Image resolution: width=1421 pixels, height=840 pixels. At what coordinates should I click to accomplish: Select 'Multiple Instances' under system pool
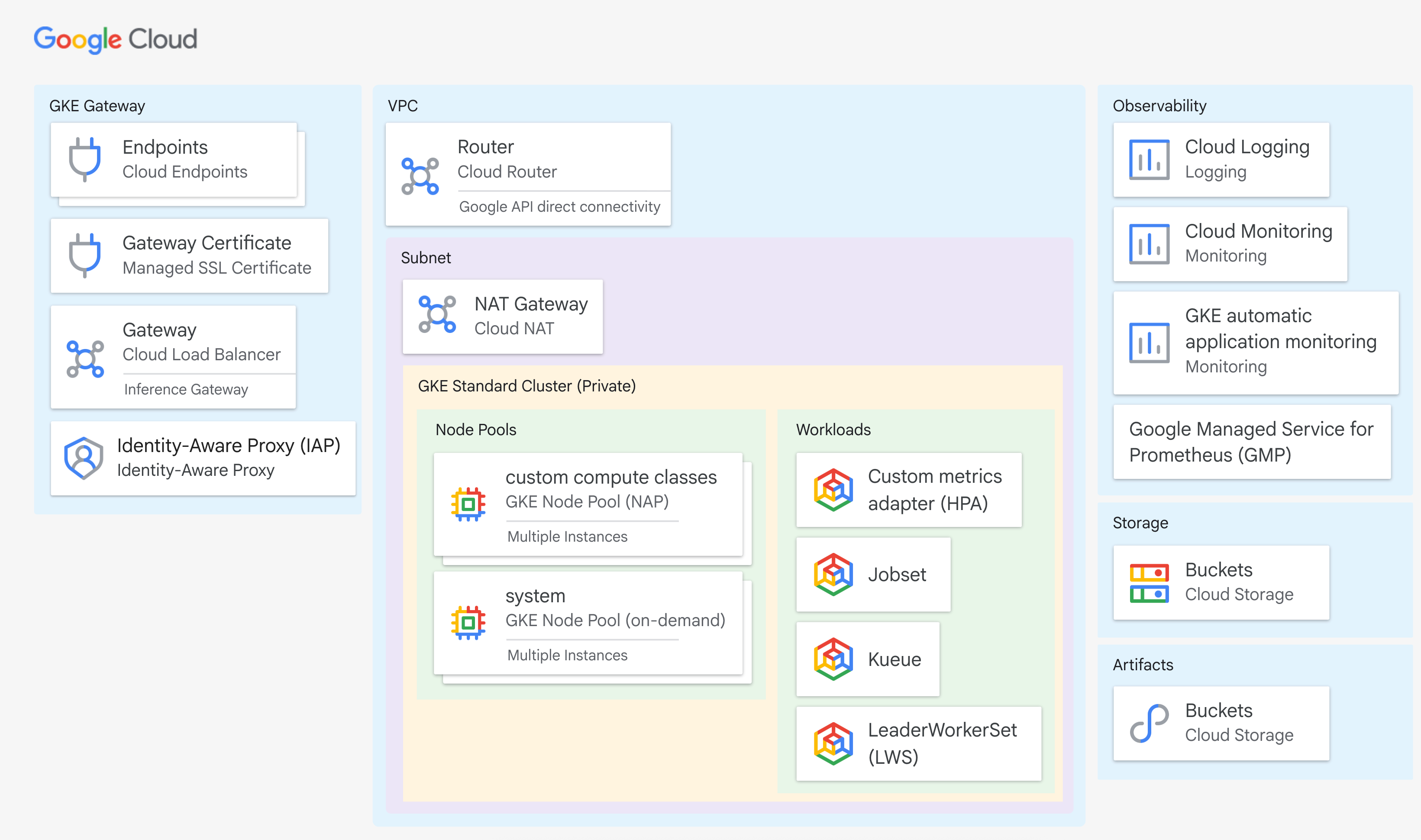[567, 655]
